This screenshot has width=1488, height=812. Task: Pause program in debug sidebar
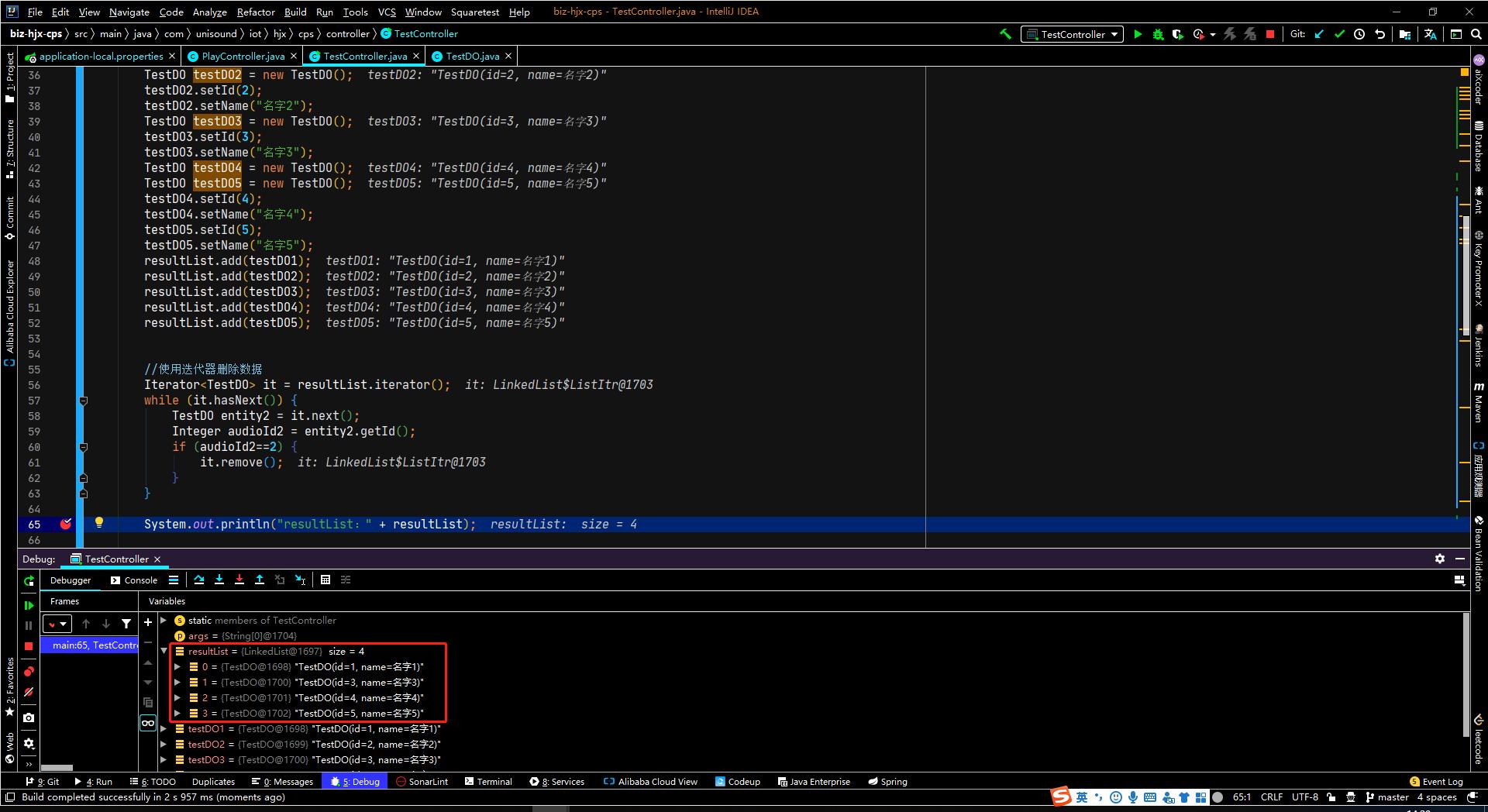[x=29, y=625]
